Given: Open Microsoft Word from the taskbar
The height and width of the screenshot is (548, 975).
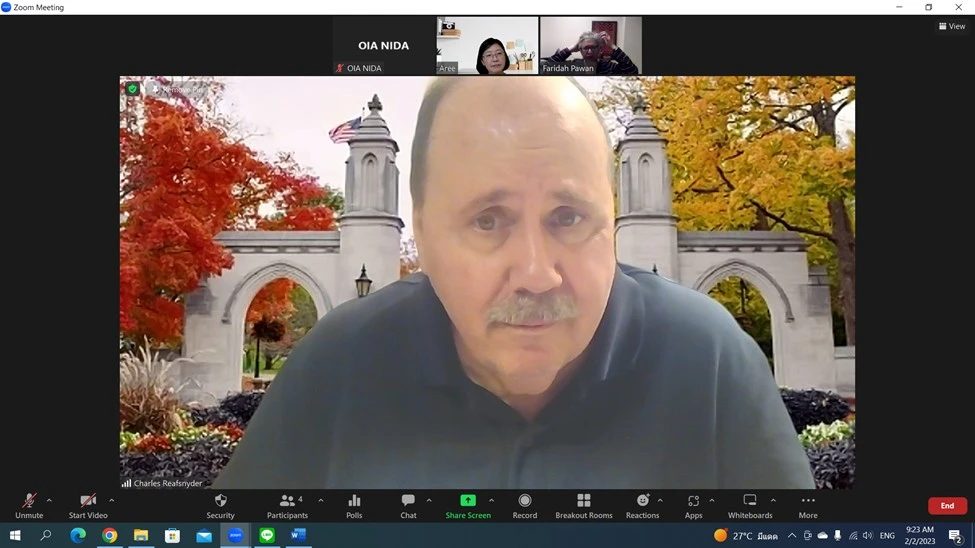Looking at the screenshot, I should [298, 536].
